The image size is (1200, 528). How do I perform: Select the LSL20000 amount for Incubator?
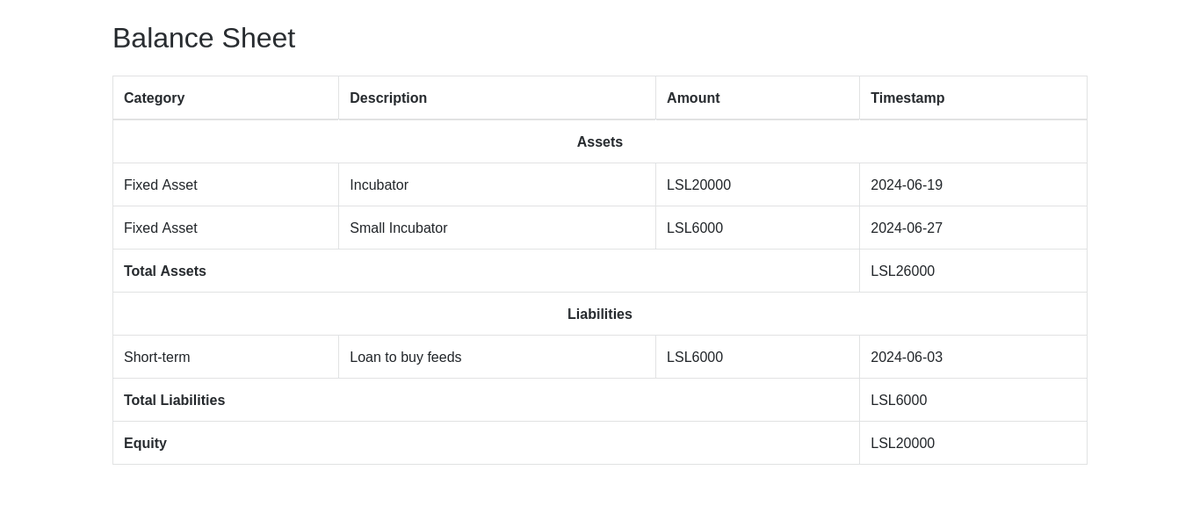click(698, 185)
